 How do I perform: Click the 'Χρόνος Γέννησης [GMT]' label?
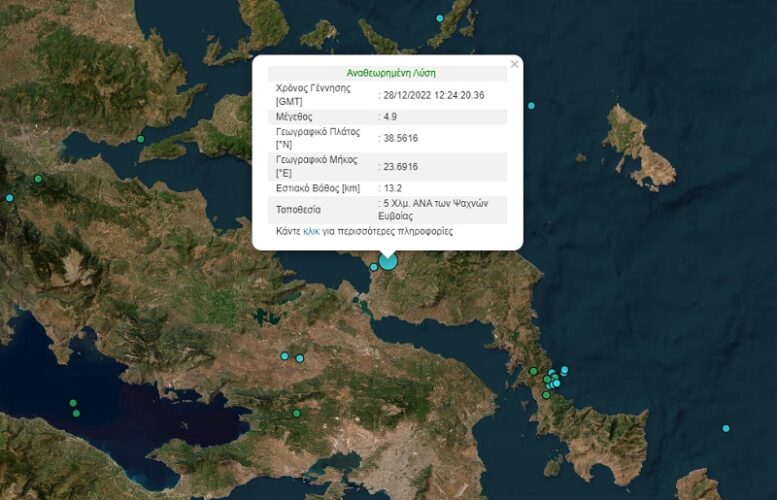click(313, 95)
